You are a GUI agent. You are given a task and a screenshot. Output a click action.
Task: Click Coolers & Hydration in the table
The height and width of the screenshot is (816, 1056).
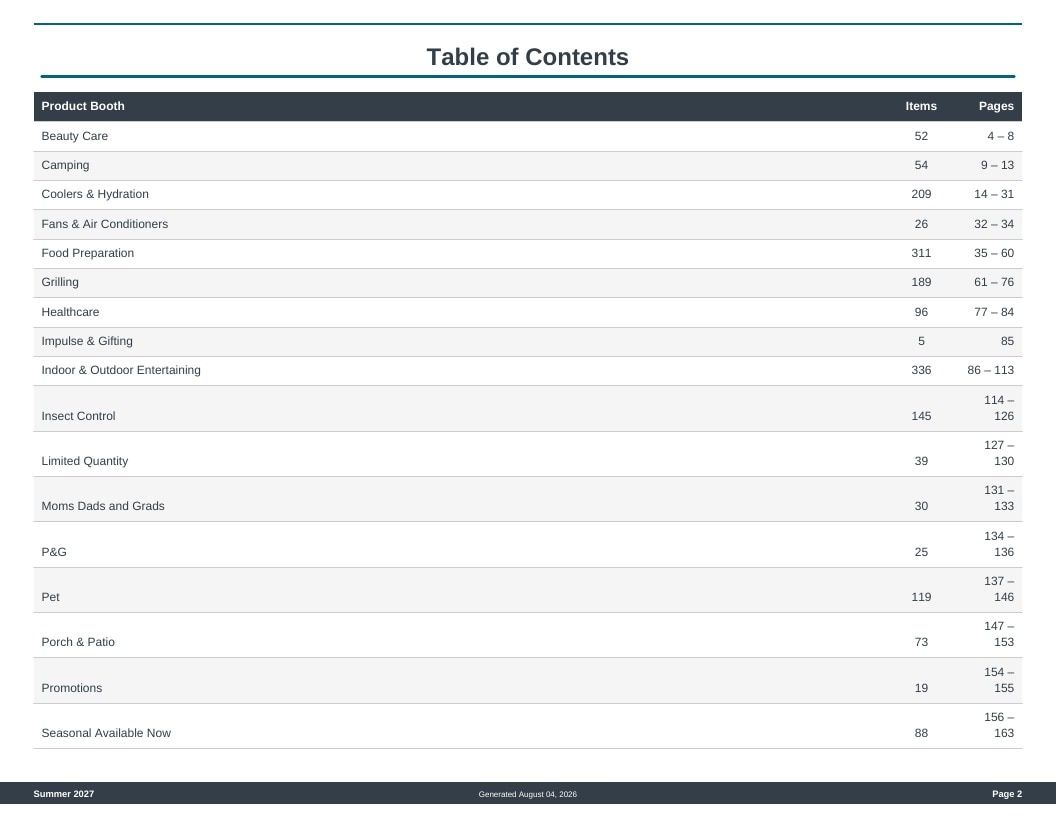coord(95,194)
